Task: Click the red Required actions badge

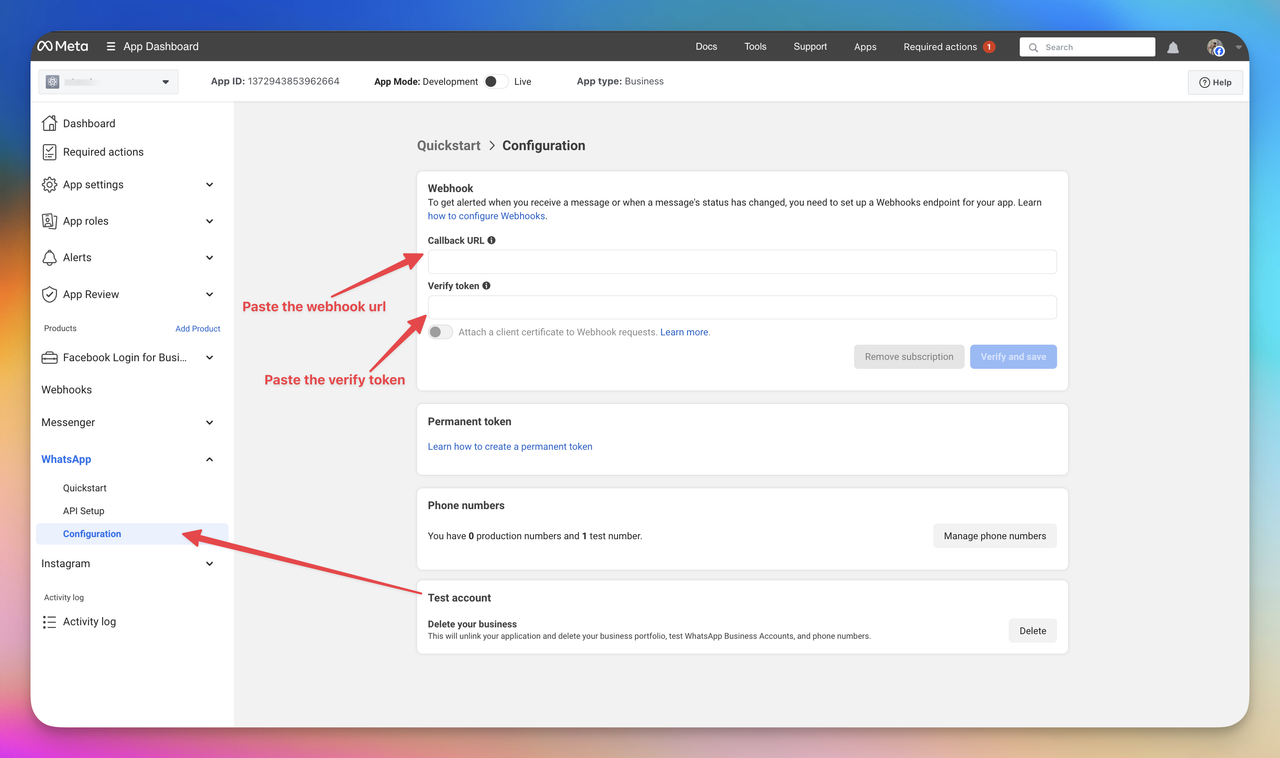Action: pos(989,47)
